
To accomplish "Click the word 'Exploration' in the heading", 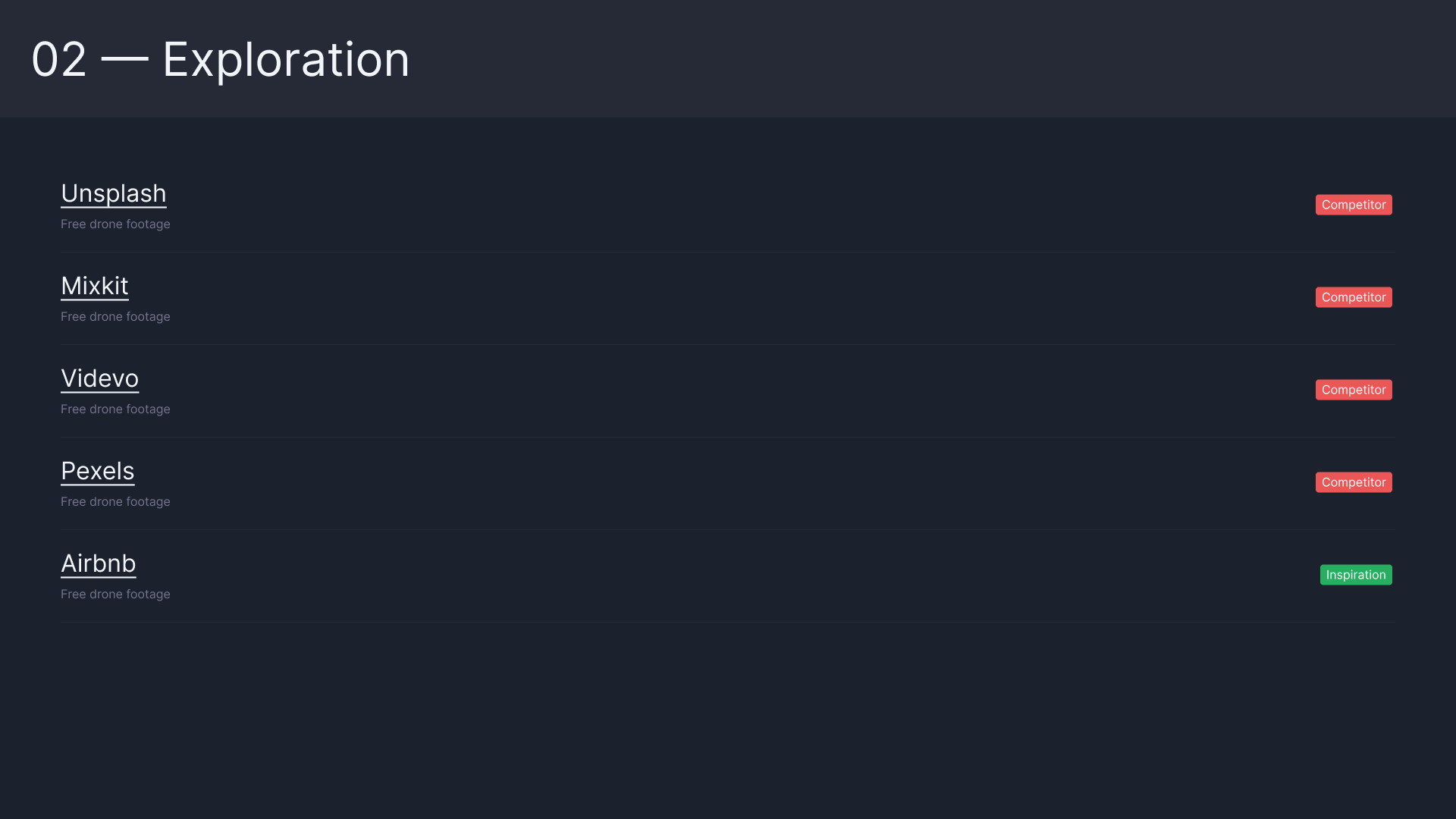I will (286, 60).
